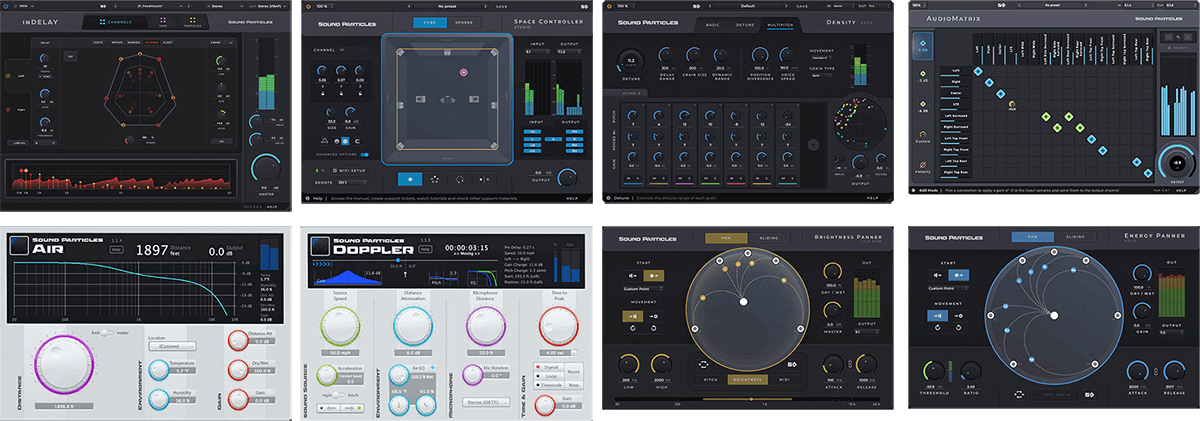Click the Left-to-Left connection node in AudioMatrix
The width and height of the screenshot is (1200, 421).
[x=977, y=71]
